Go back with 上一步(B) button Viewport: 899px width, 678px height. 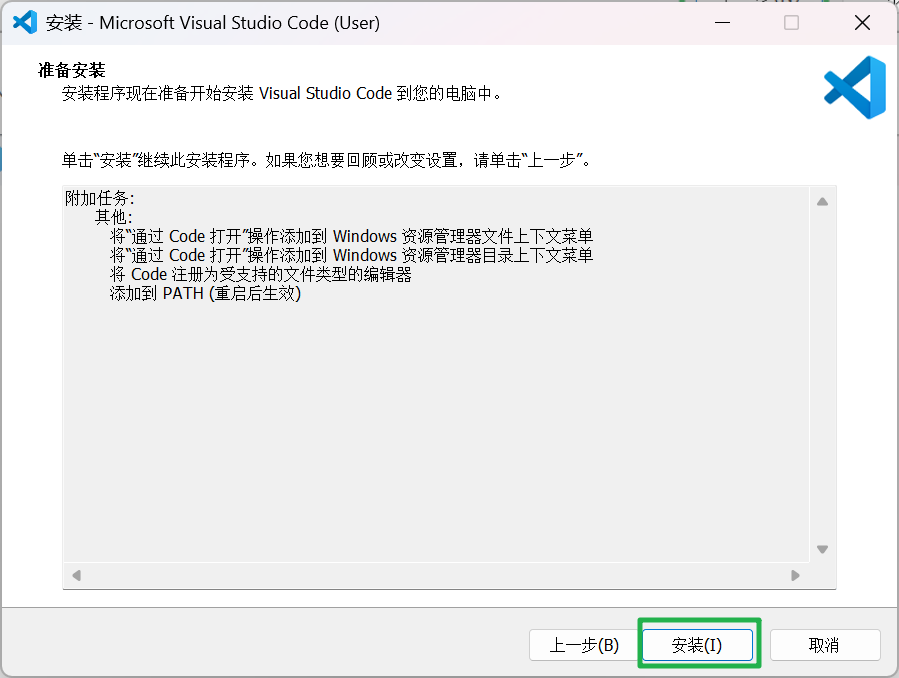pos(584,645)
